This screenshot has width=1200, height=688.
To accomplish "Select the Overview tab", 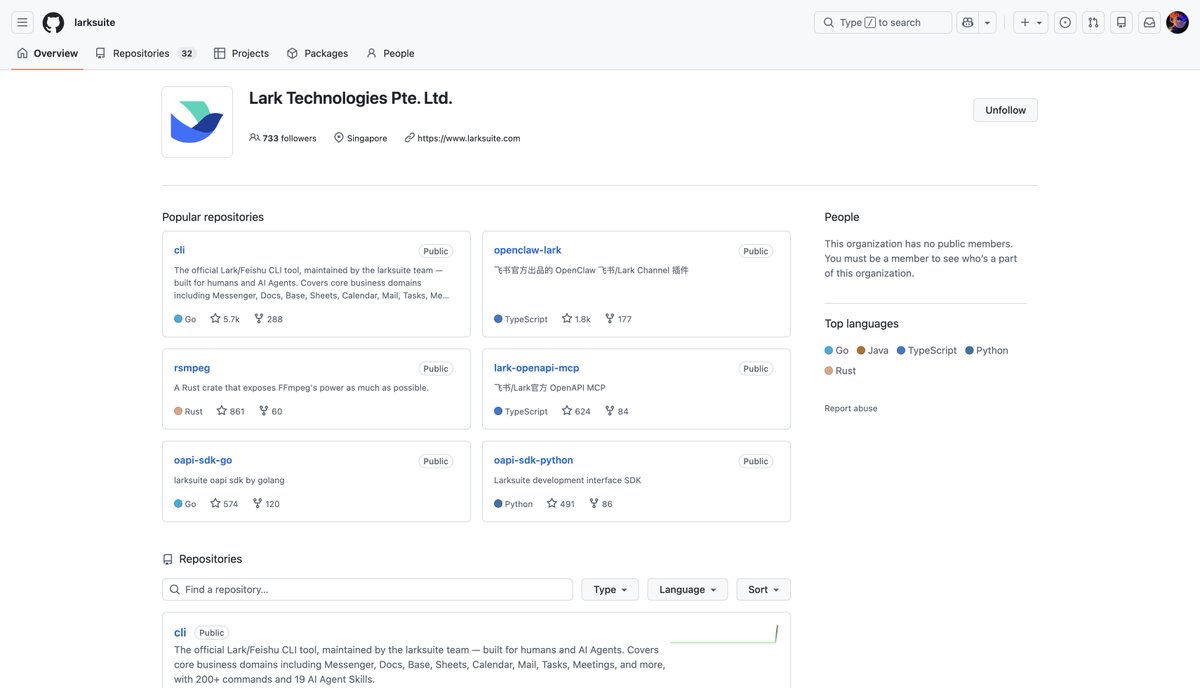I will click(x=47, y=53).
